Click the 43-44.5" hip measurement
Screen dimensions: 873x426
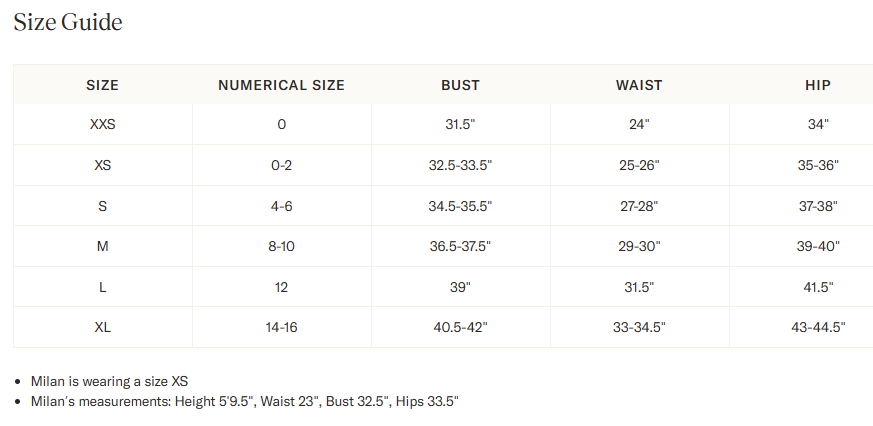818,327
